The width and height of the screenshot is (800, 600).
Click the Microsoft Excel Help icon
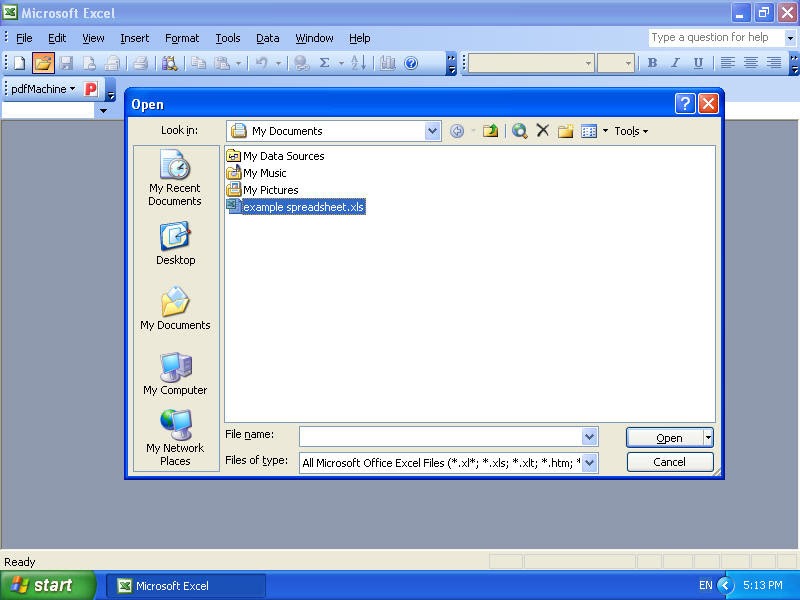tap(410, 62)
